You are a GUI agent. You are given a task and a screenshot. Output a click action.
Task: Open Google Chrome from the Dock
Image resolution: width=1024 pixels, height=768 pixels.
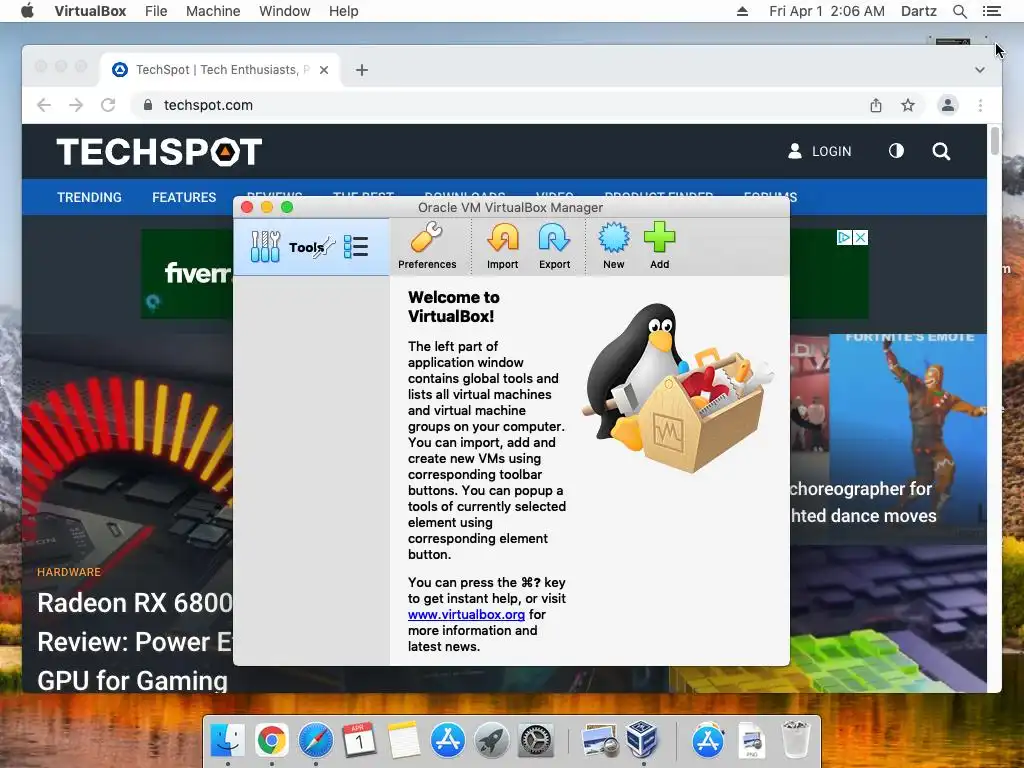(271, 741)
